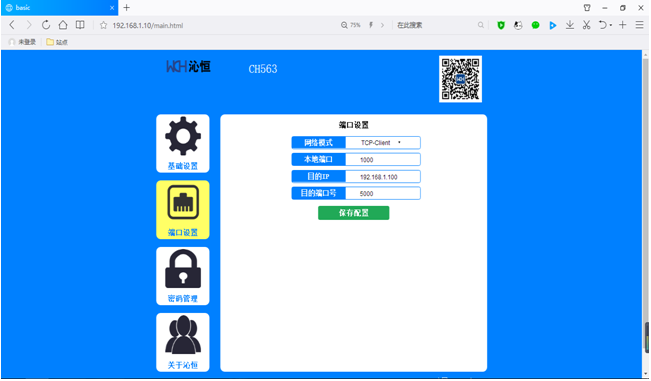651x381 pixels.
Task: Go back in the browser
Action: tap(12, 25)
